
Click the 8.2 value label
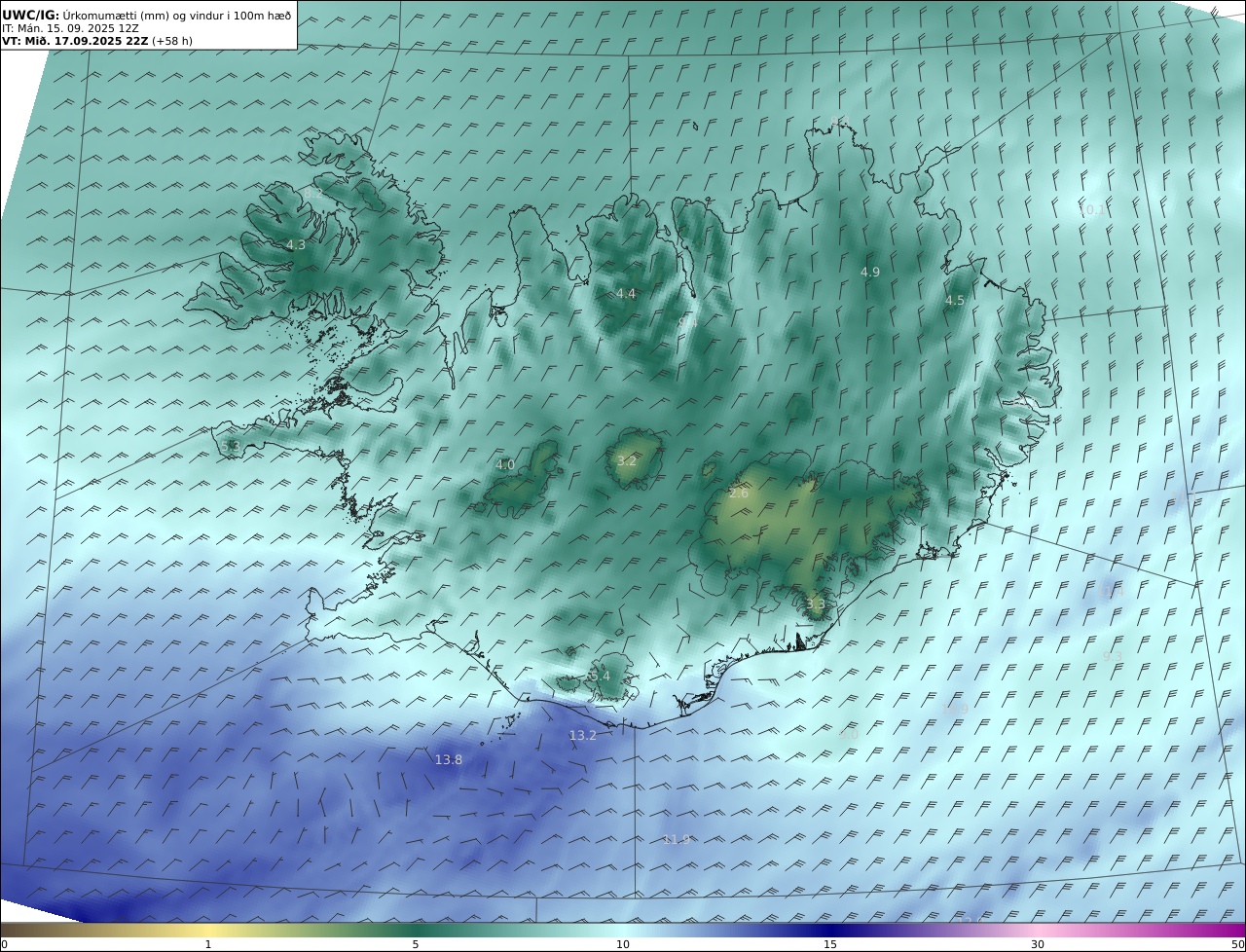point(312,195)
